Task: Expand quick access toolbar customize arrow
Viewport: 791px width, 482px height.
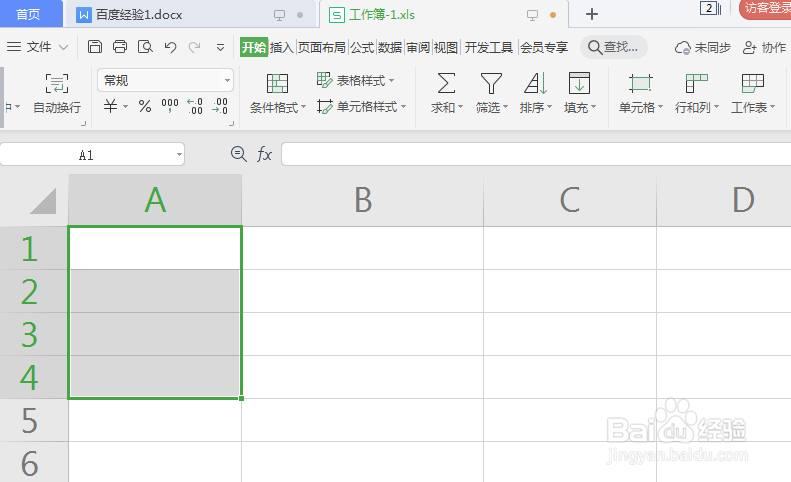Action: 220,47
